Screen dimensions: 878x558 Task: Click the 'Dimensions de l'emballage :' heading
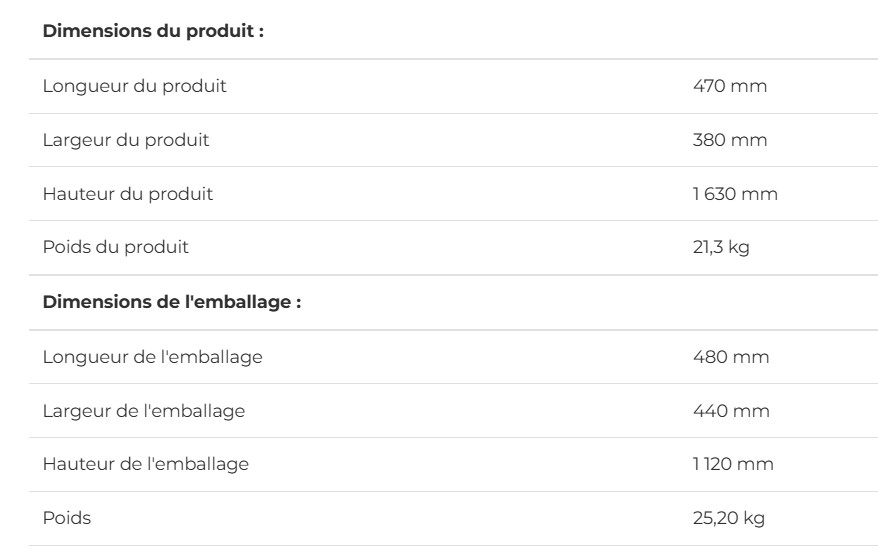(x=171, y=302)
